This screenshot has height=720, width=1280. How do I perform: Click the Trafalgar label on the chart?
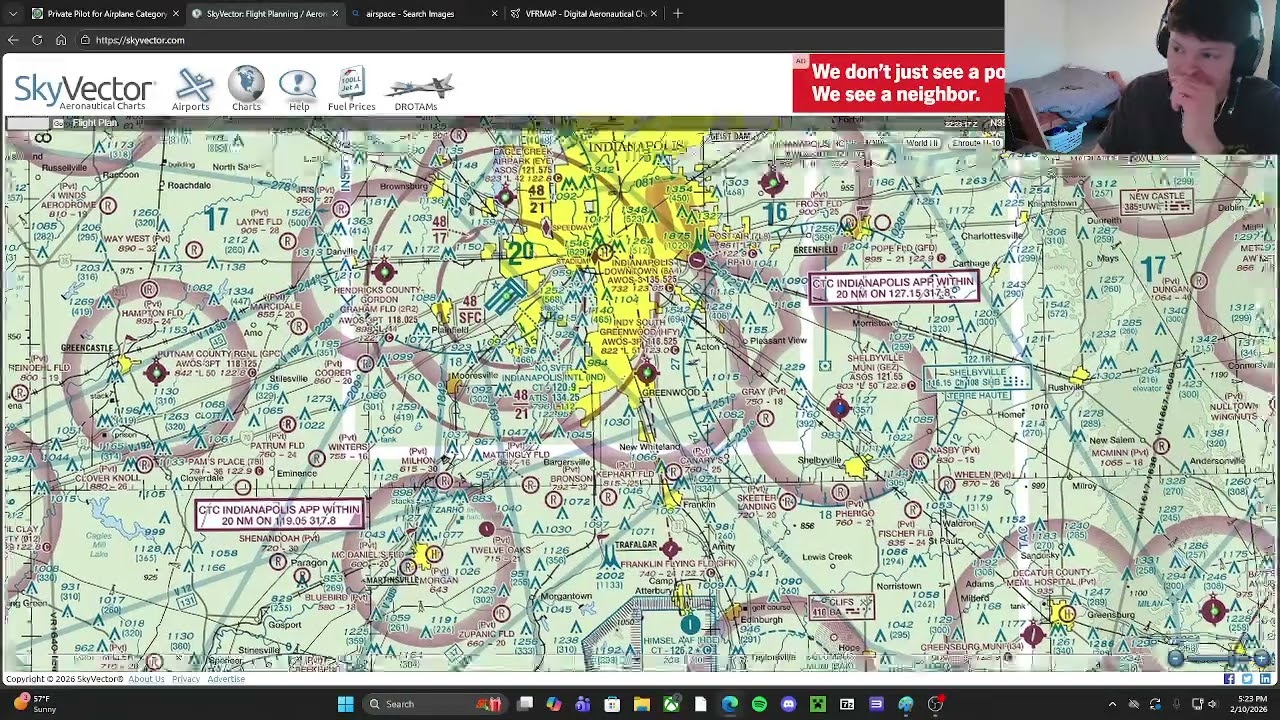(636, 545)
